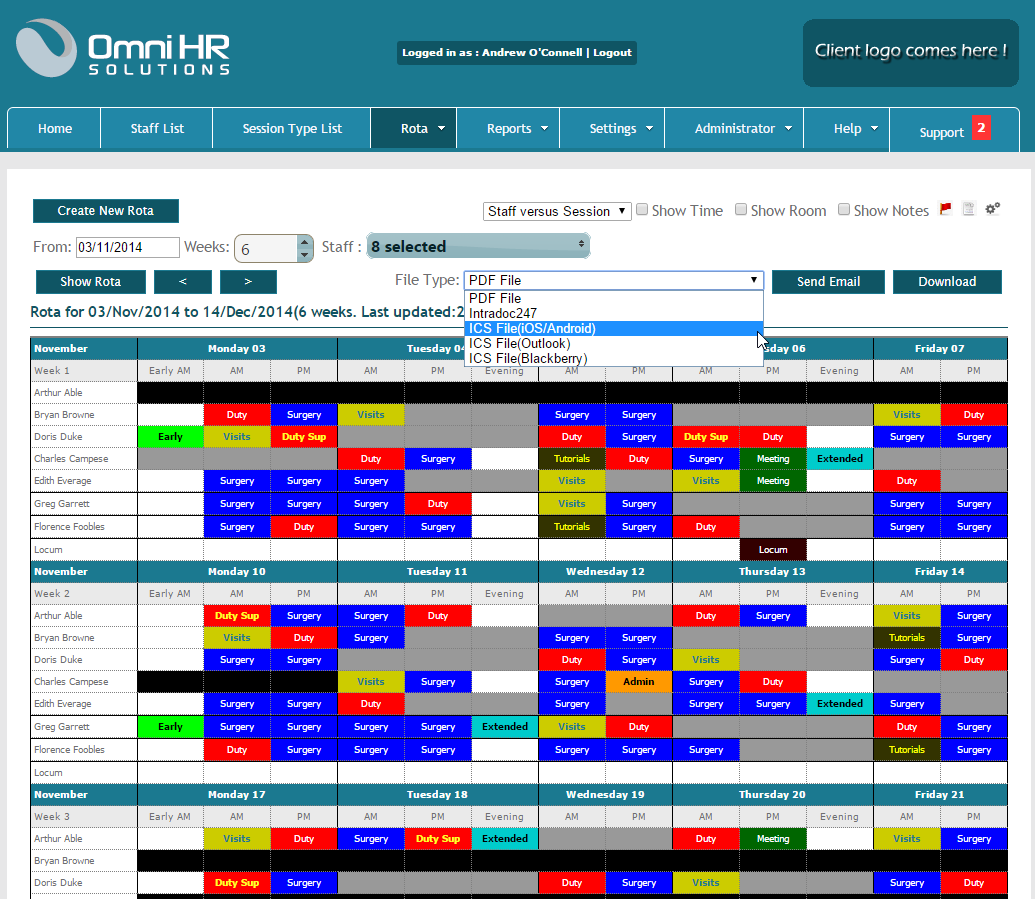
Task: Open the Staff 8 selected dropdown
Action: 478,246
